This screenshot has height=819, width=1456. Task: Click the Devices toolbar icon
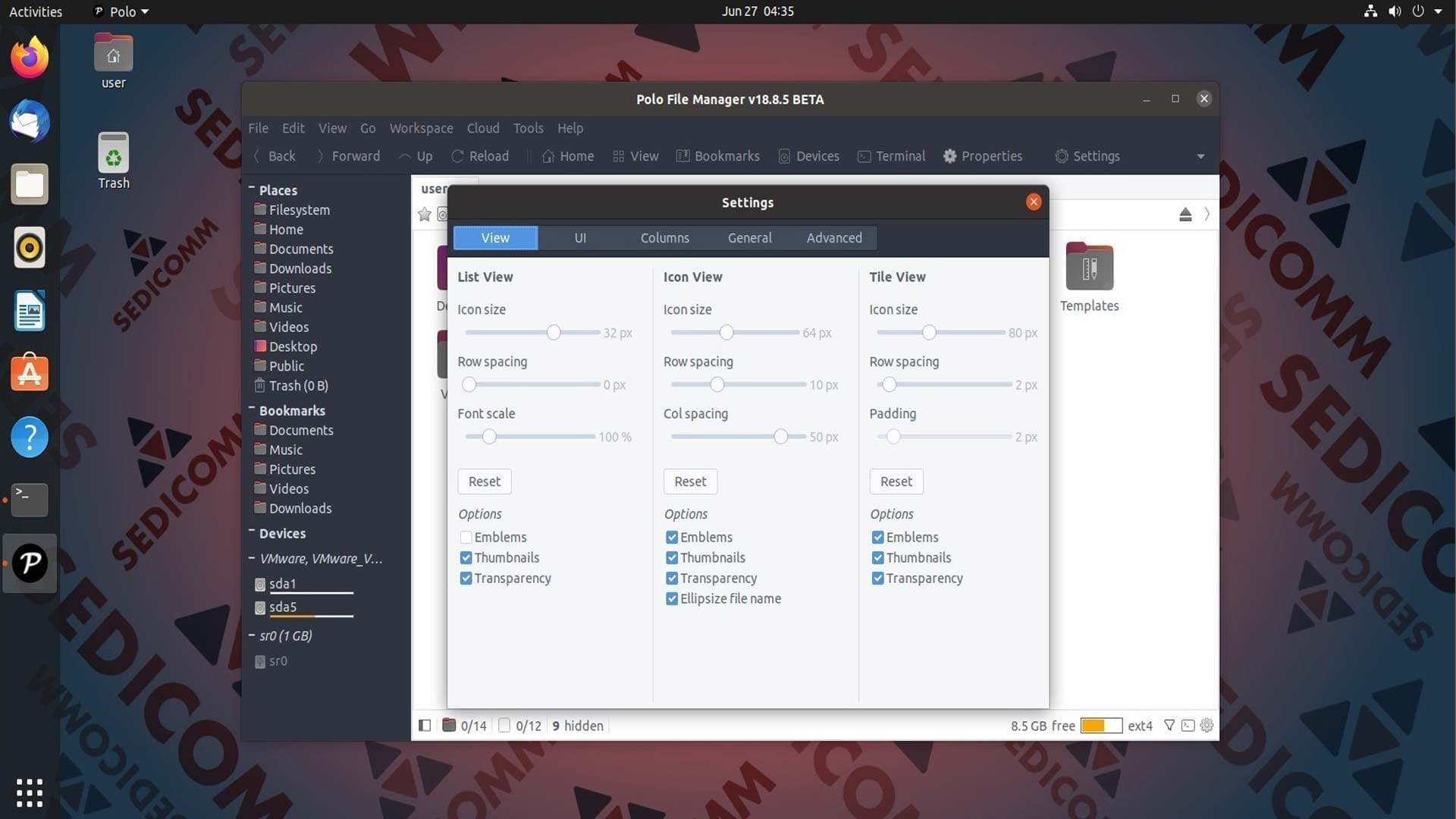point(784,156)
